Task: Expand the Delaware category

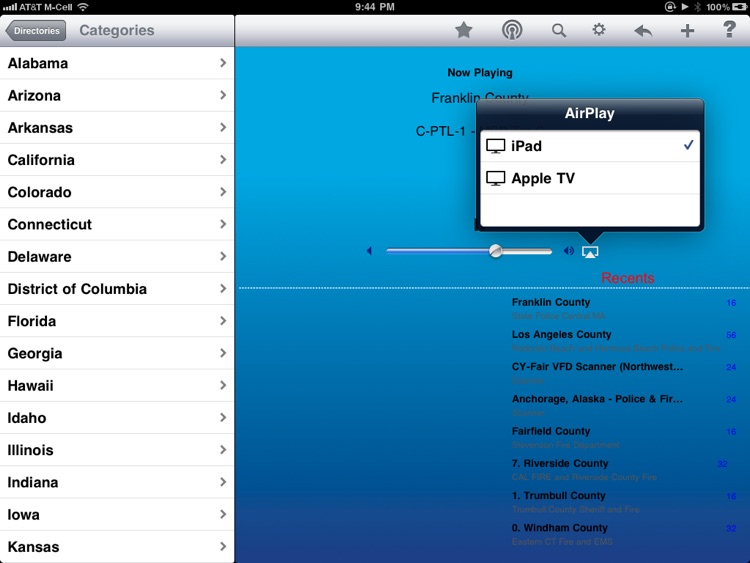Action: pos(117,256)
